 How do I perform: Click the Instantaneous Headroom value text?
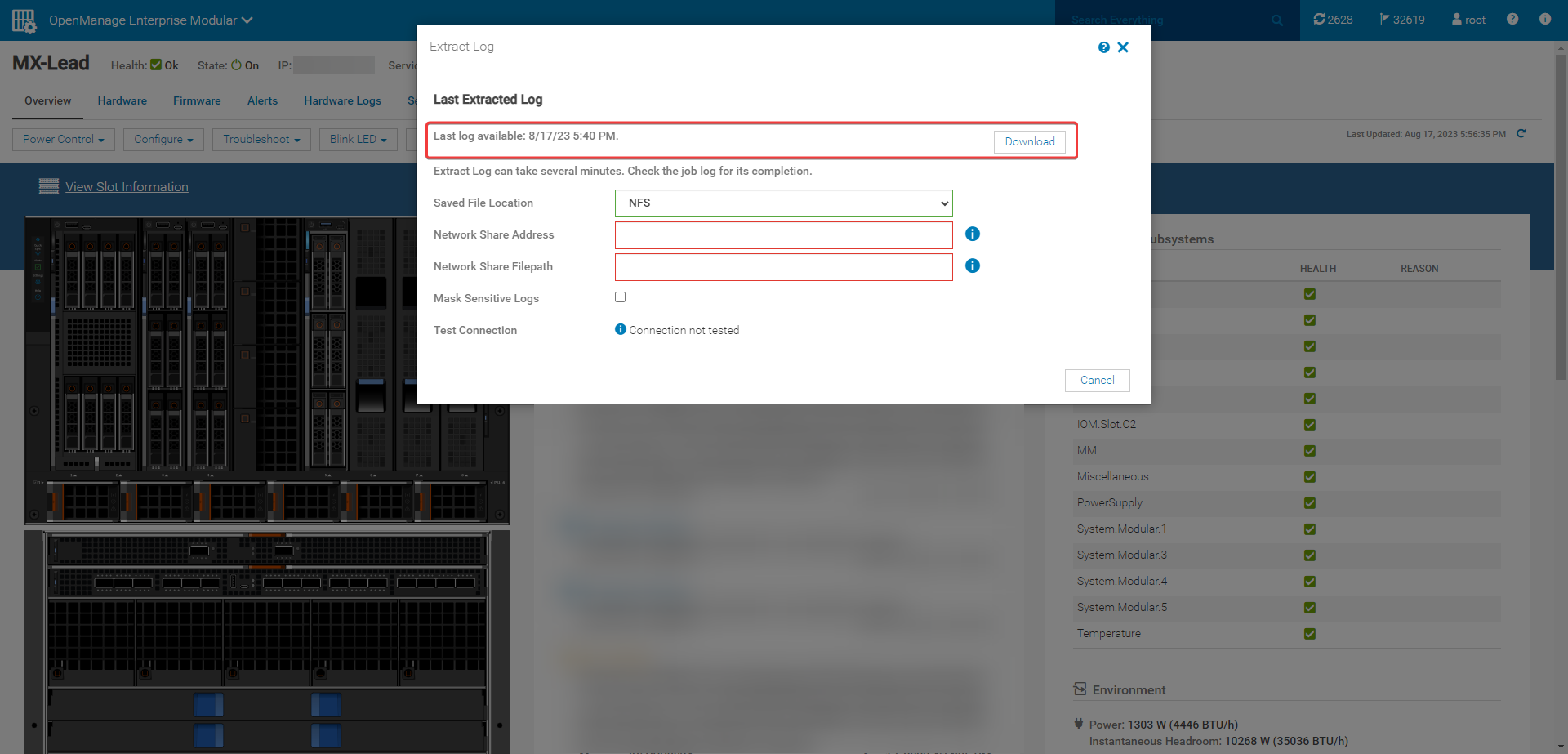(1286, 741)
